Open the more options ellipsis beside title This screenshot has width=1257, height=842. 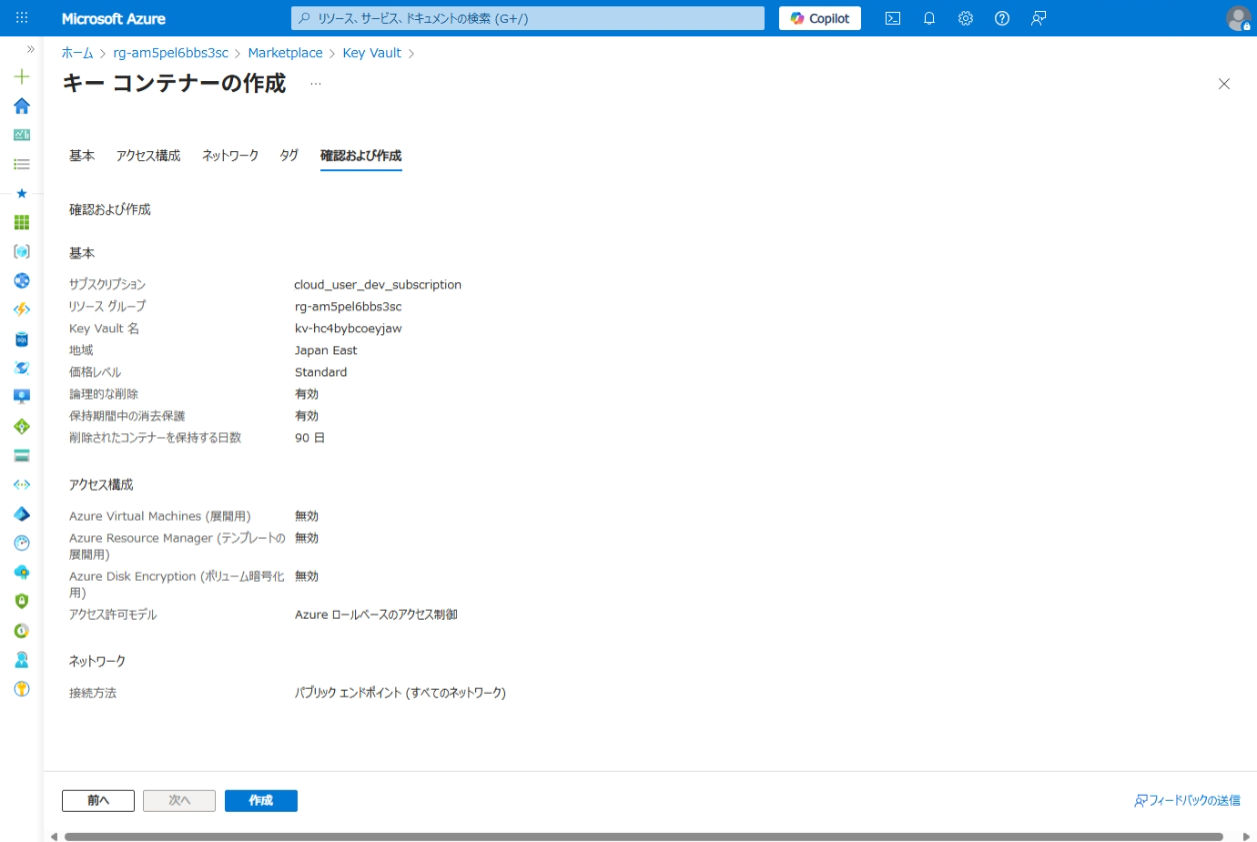[x=316, y=84]
